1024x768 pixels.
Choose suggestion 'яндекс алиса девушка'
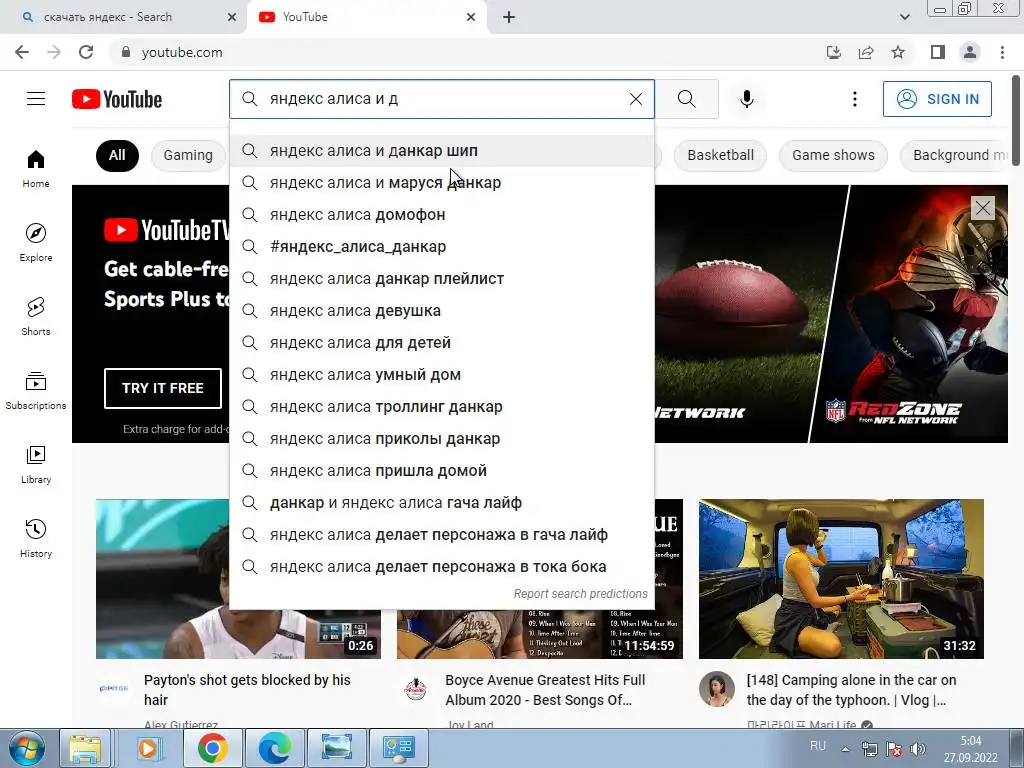tap(442, 311)
